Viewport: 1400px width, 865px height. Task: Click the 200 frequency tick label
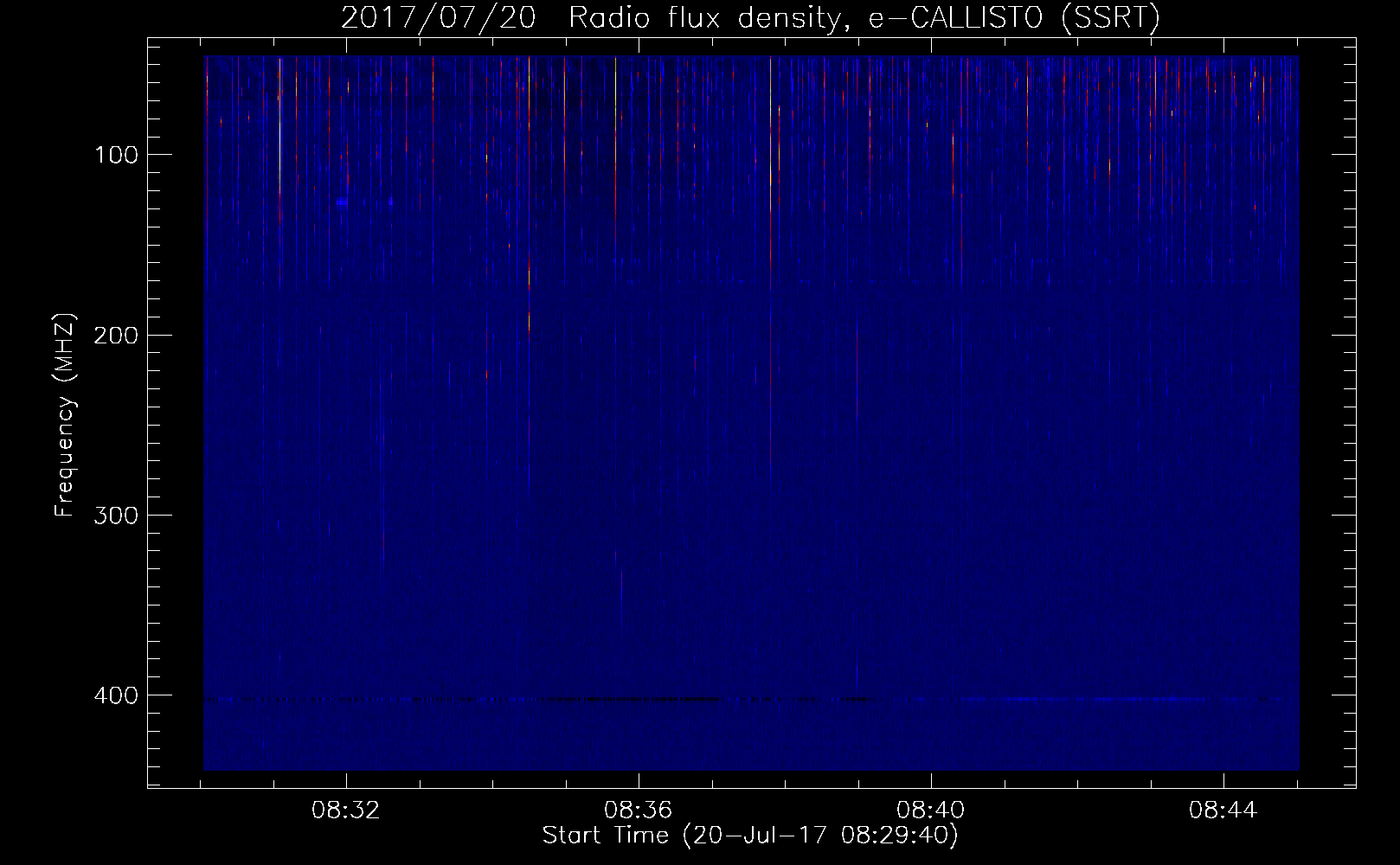pyautogui.click(x=116, y=336)
